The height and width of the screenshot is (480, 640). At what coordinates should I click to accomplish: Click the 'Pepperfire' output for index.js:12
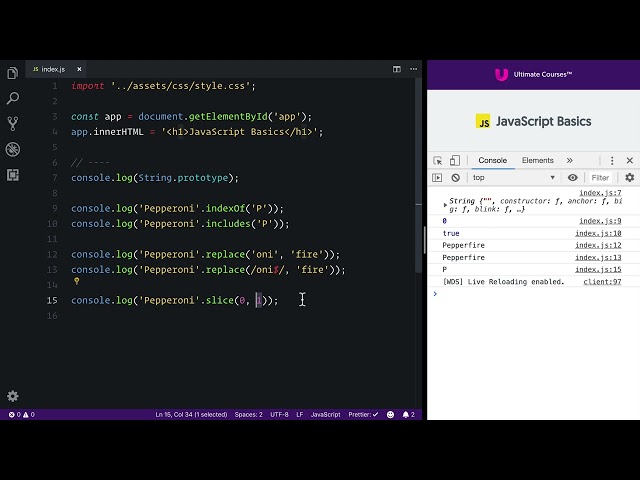click(463, 245)
